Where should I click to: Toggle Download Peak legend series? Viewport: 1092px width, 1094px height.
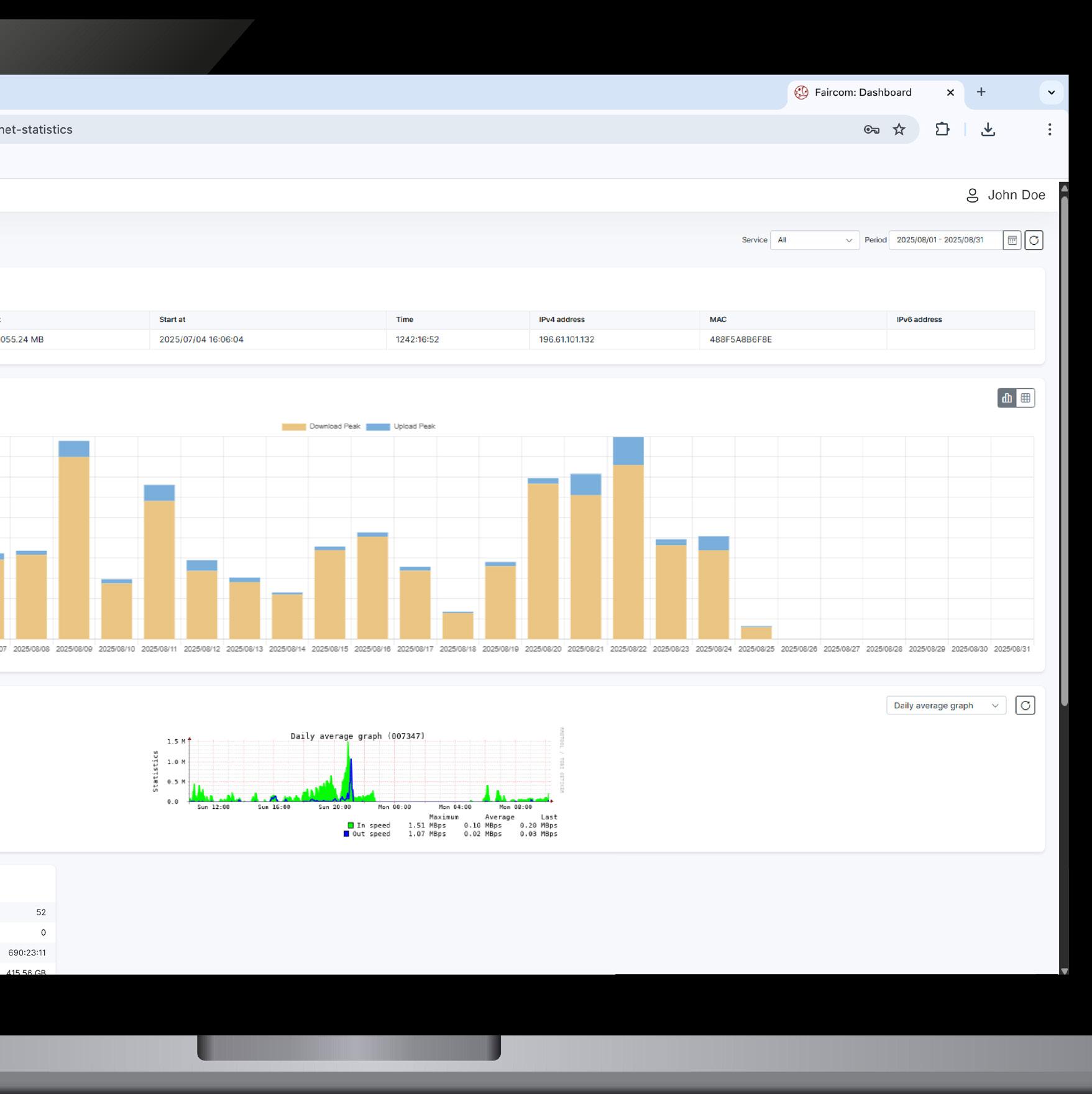pyautogui.click(x=321, y=426)
